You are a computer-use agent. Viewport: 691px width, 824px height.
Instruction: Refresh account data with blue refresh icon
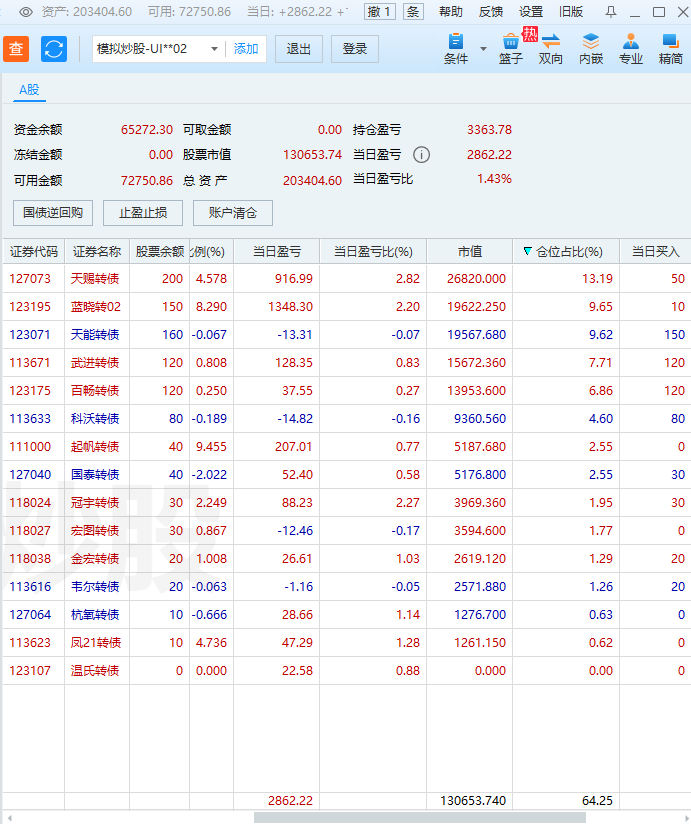[x=54, y=49]
